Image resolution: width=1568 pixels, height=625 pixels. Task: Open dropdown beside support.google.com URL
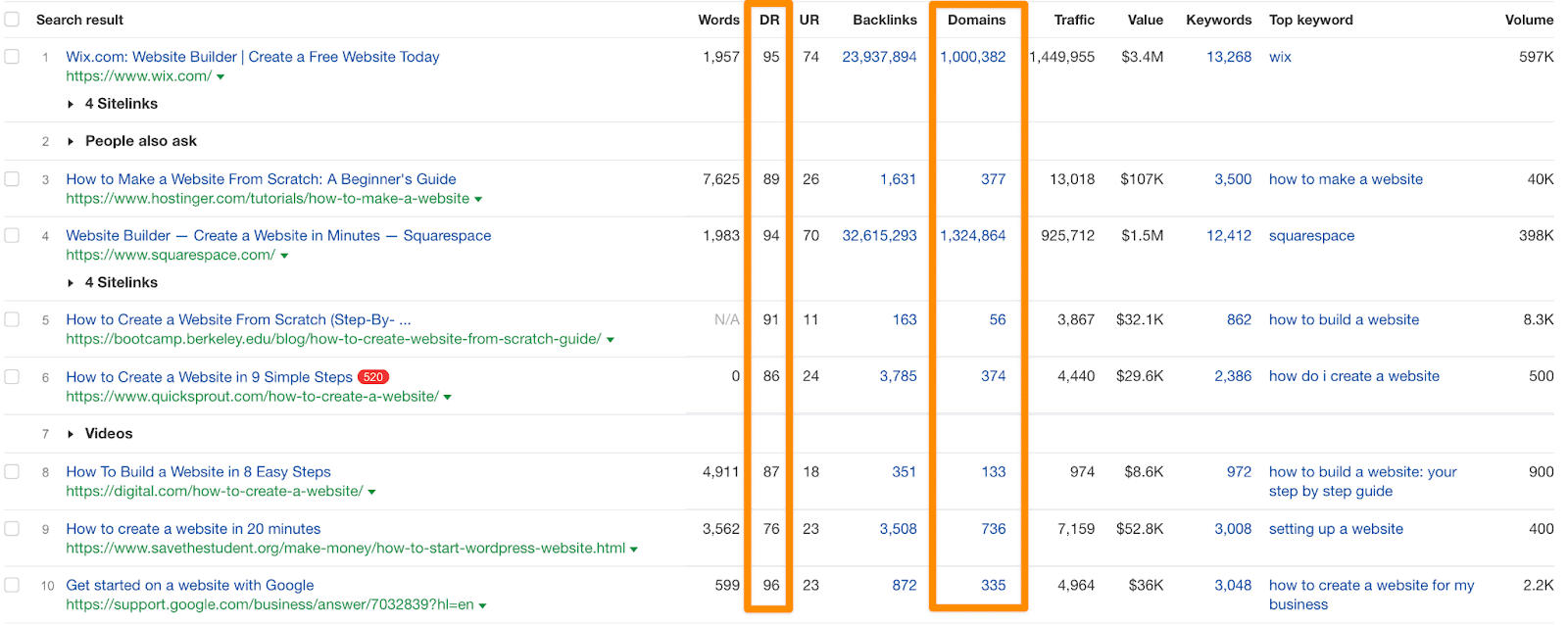[x=482, y=605]
